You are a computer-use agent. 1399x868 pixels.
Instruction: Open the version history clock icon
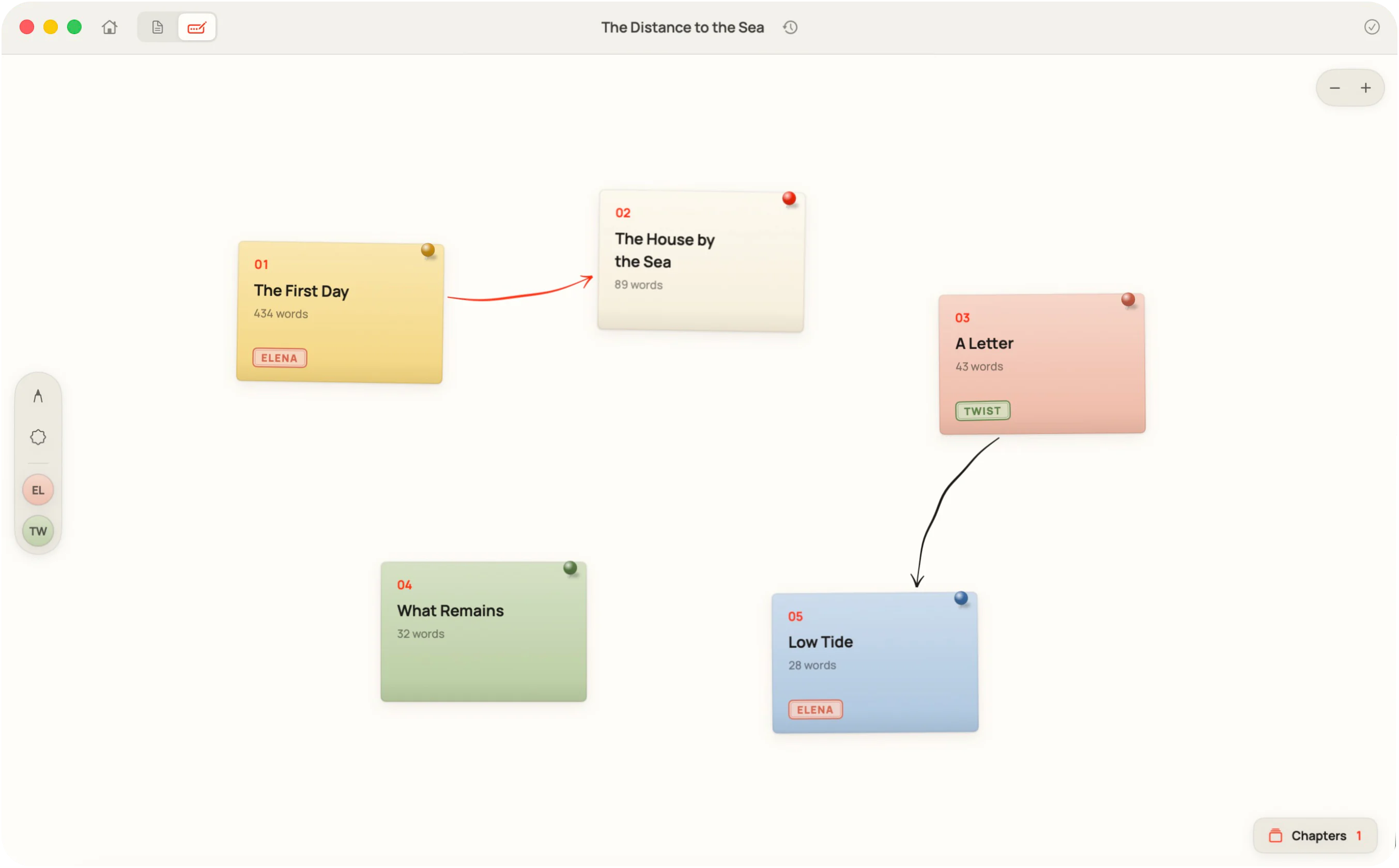point(791,27)
